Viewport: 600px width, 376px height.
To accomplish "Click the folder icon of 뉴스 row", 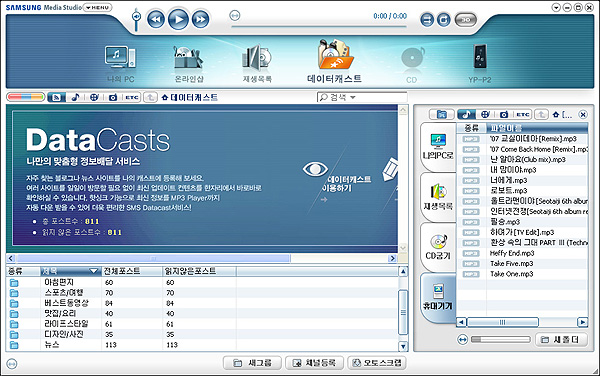I will coord(14,345).
